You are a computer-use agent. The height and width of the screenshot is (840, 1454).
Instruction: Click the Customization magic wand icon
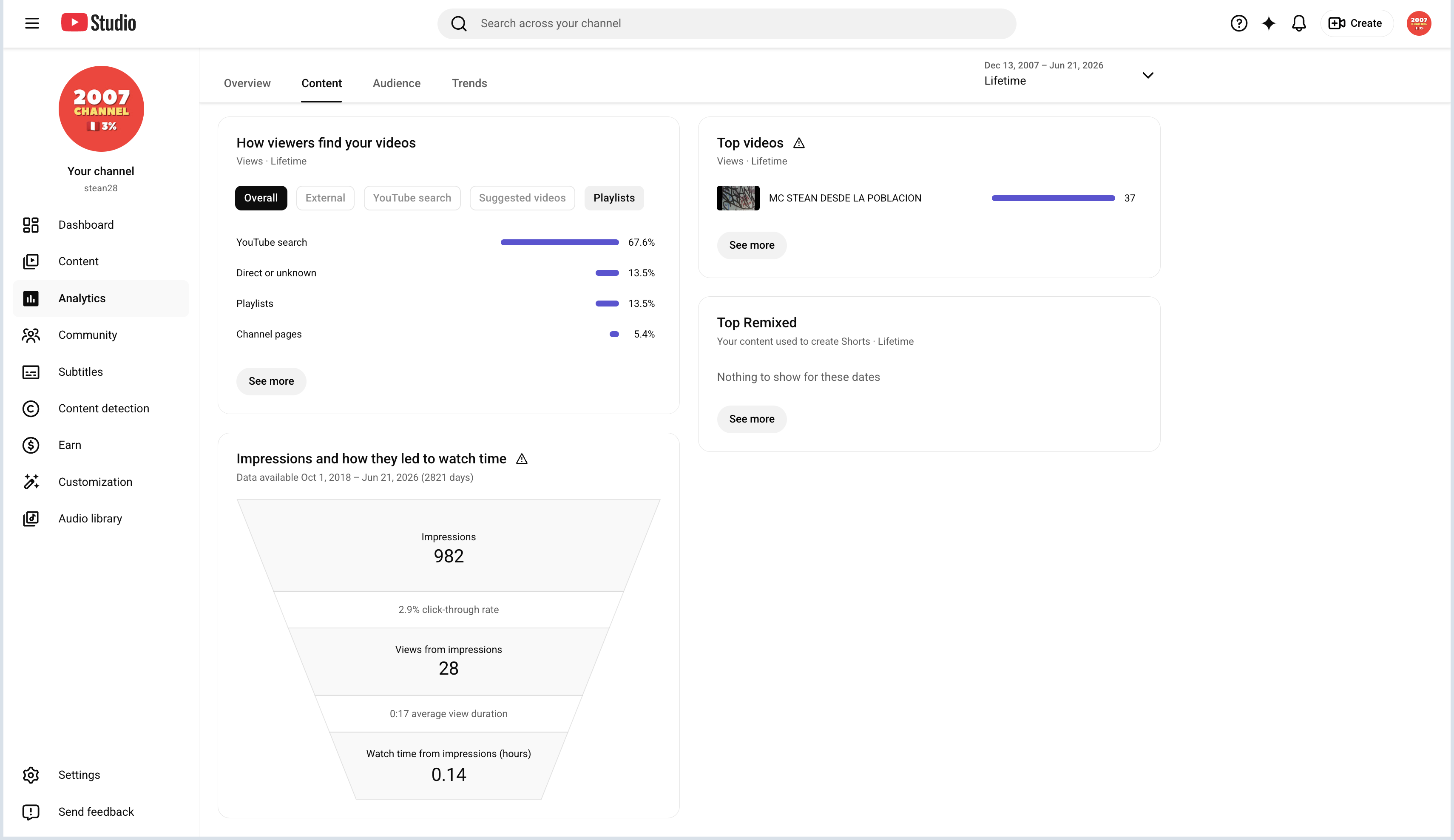pos(31,482)
